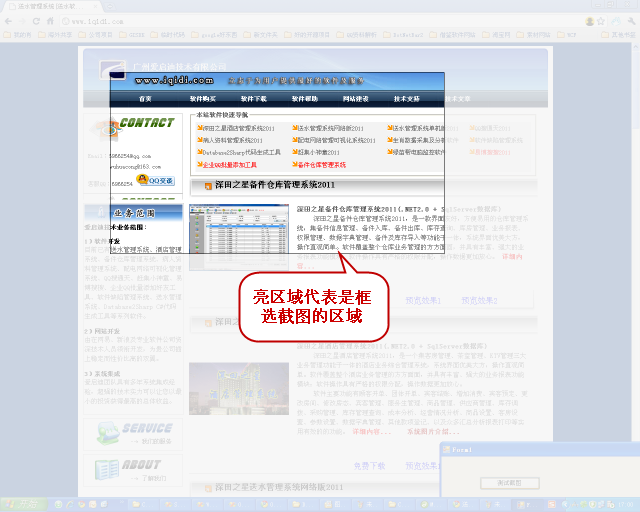Screen dimensions: 640x512
Task: Click the browser forward arrow
Action: pos(22,21)
